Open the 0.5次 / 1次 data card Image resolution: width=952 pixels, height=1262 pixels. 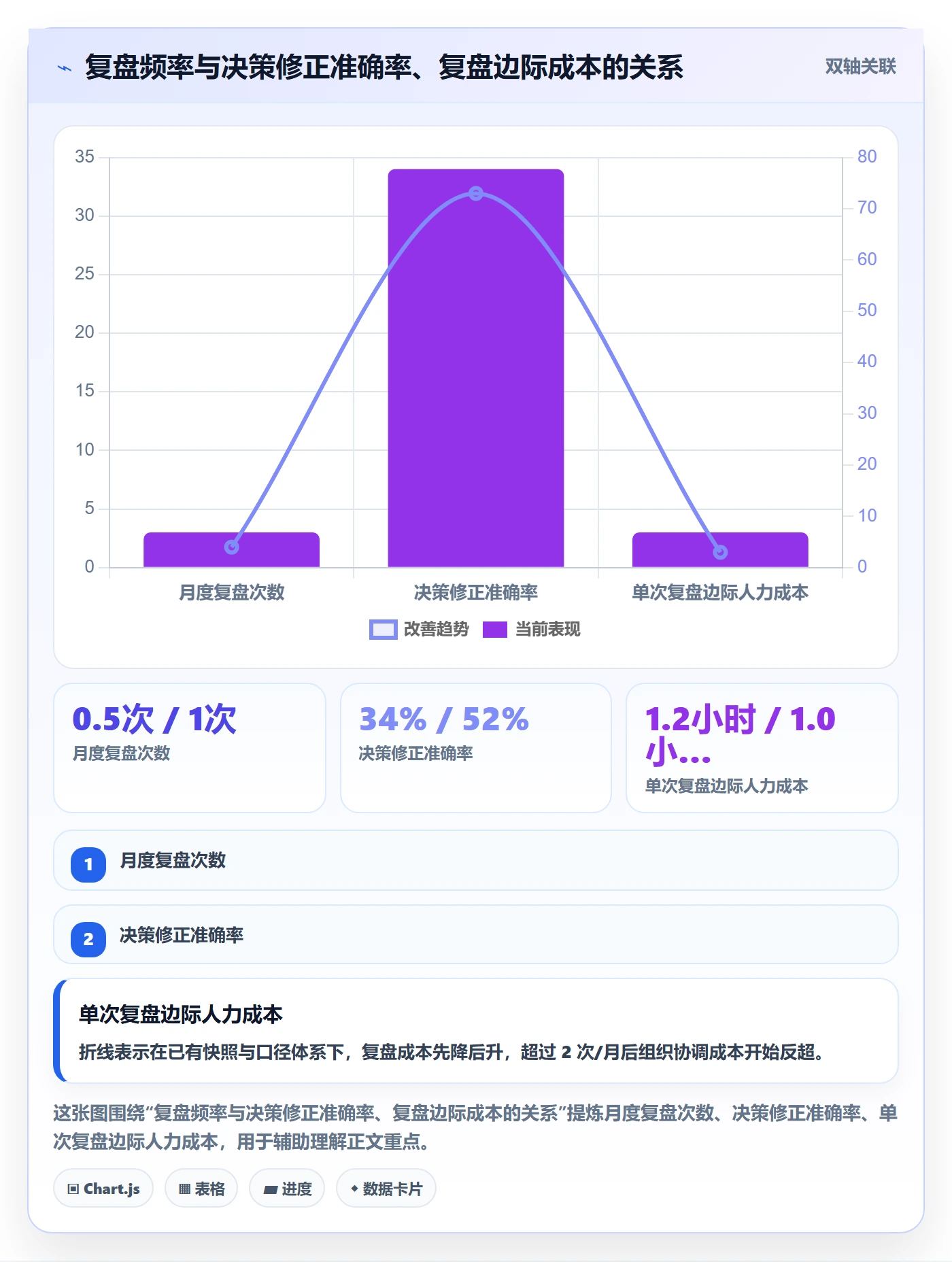[x=190, y=748]
